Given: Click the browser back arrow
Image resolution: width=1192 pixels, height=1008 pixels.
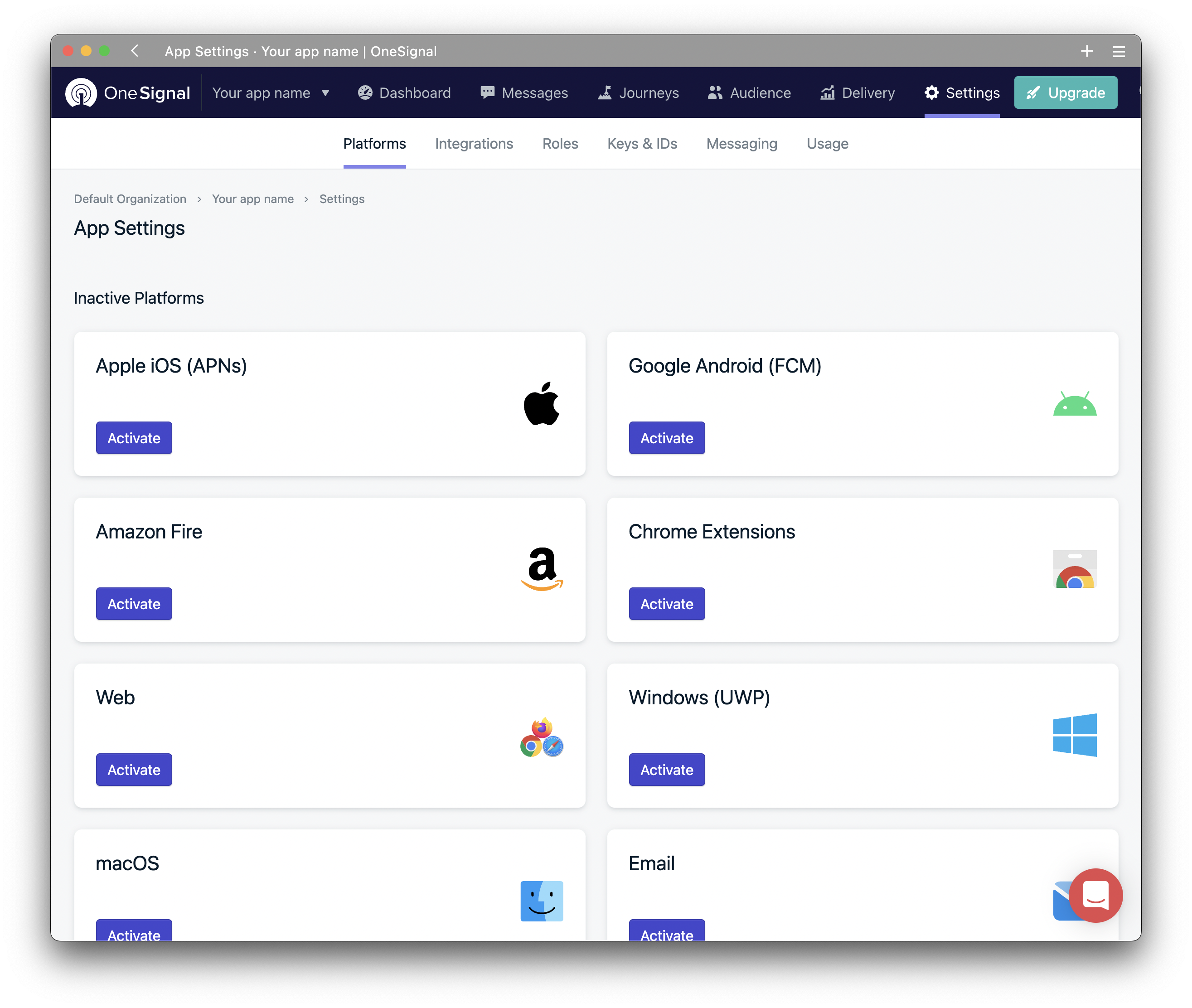Looking at the screenshot, I should click(135, 51).
